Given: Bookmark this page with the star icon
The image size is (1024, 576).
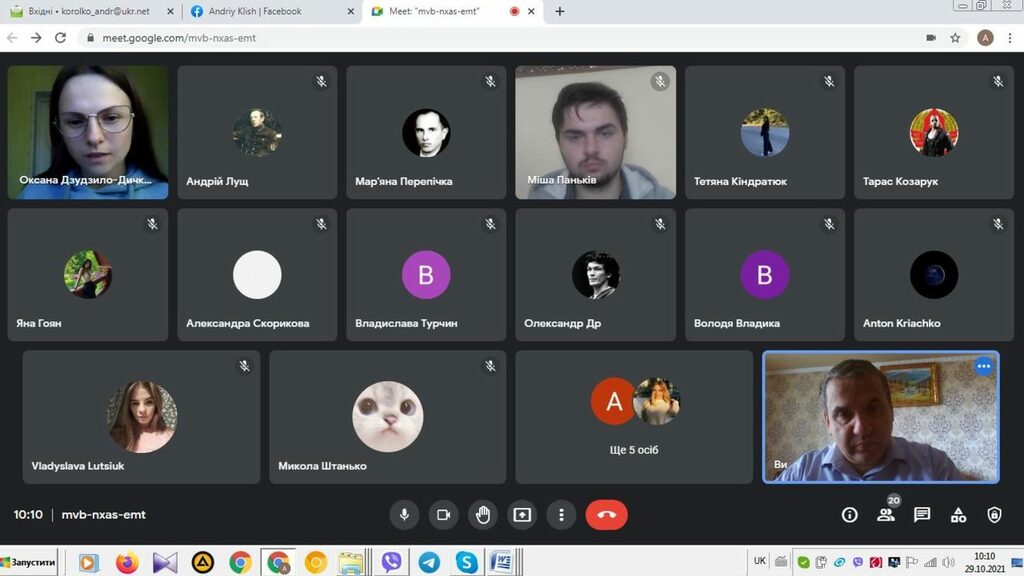Looking at the screenshot, I should 956,38.
